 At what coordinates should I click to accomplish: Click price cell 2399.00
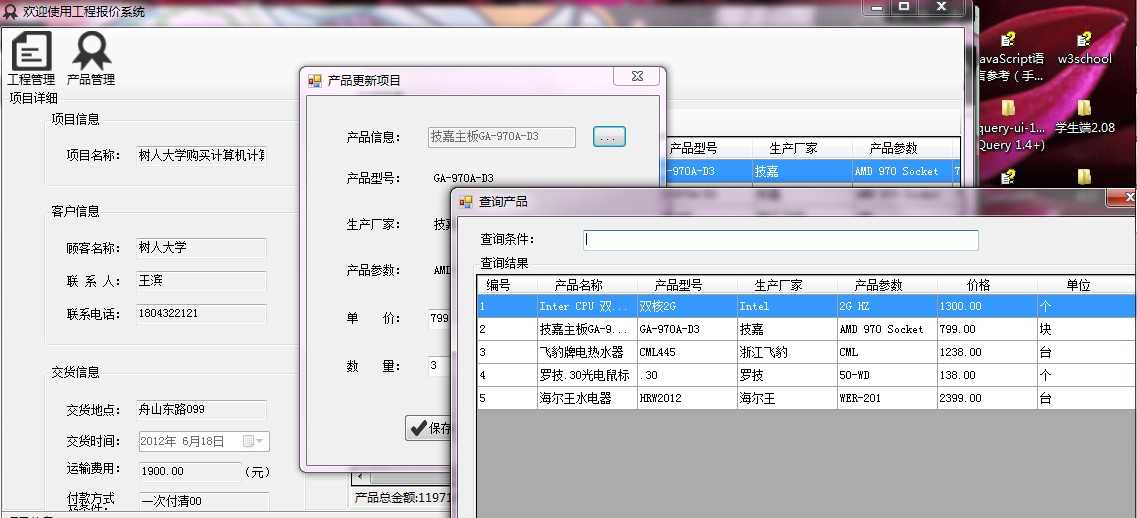point(988,398)
